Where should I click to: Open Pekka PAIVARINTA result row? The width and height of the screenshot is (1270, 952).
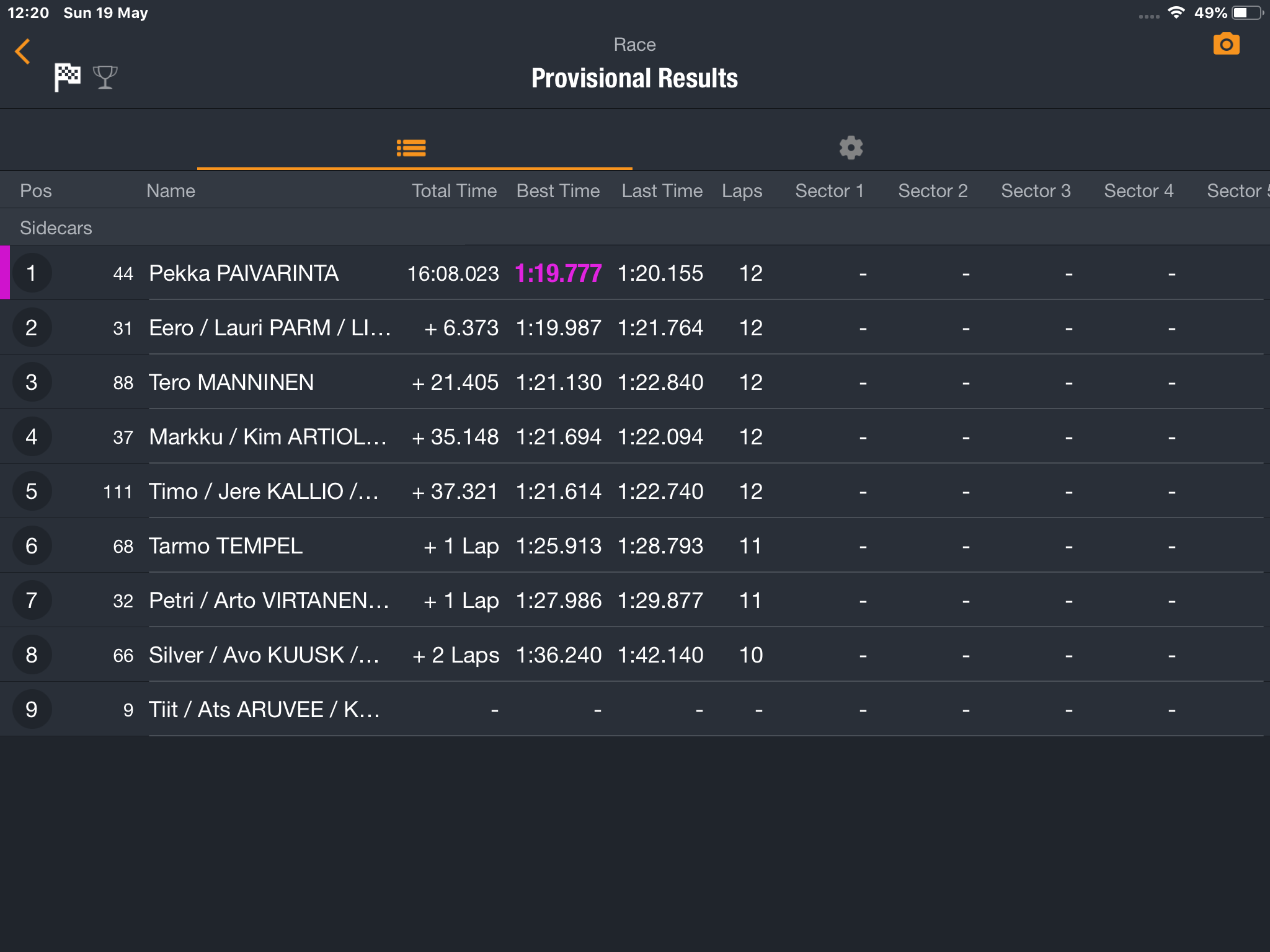[x=635, y=273]
